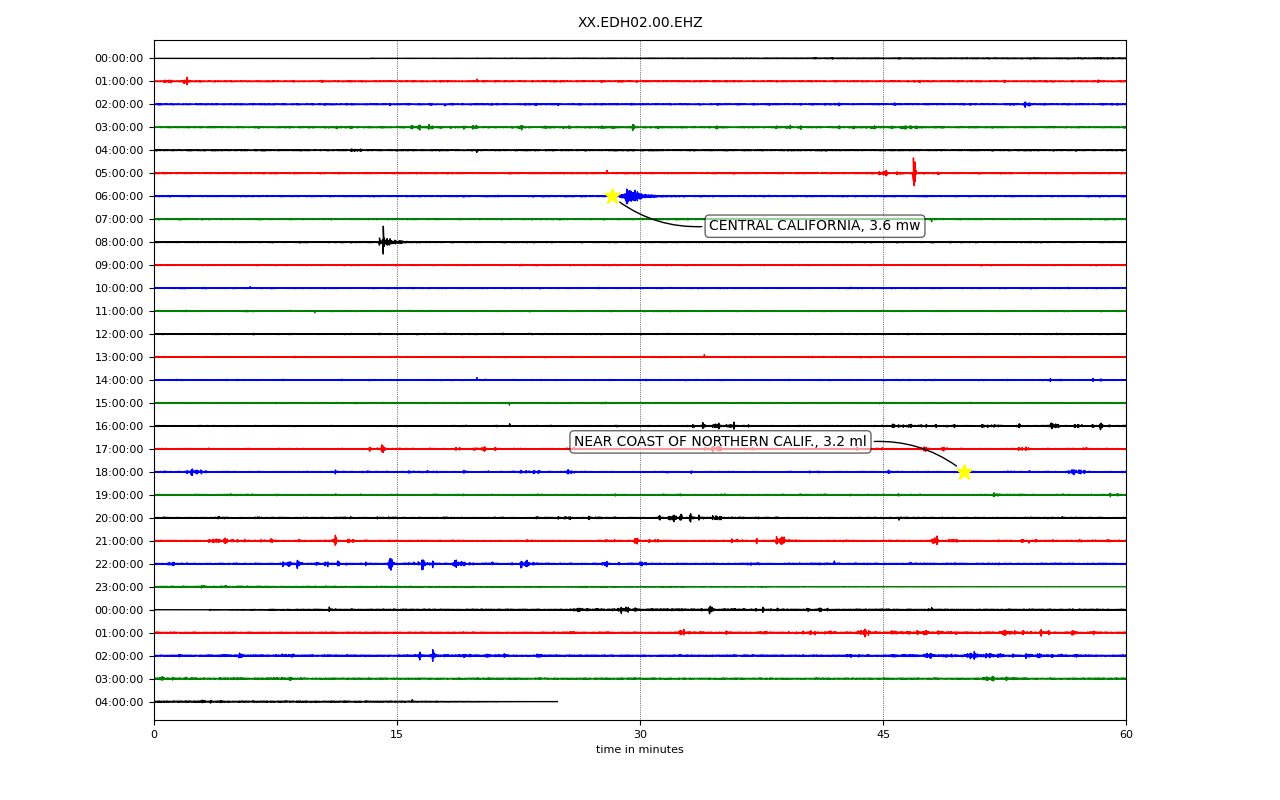This screenshot has width=1280, height=800.
Task: Click the 23:00:00 row label
Action: (119, 587)
